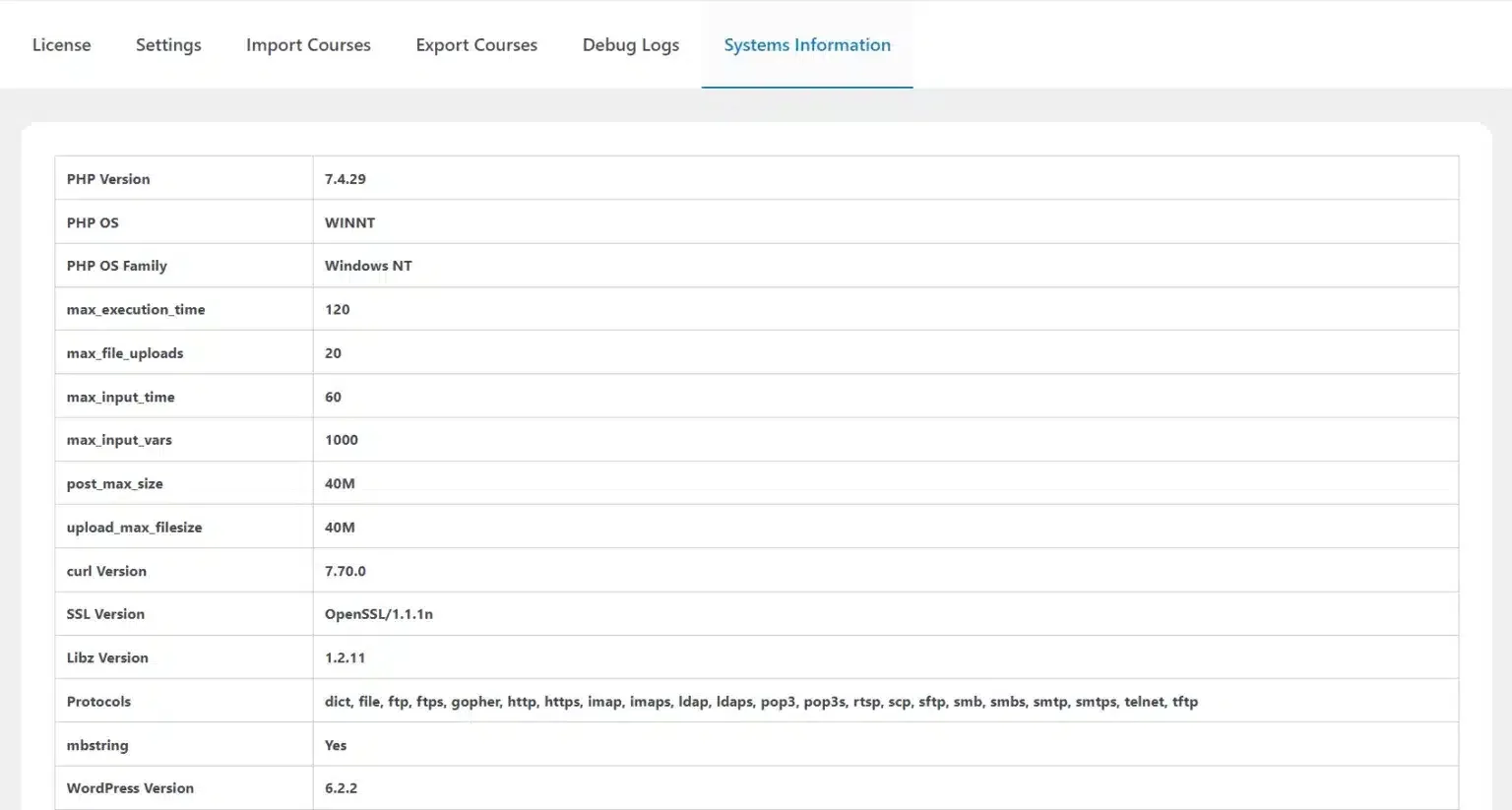
Task: Switch to the Import Courses tab
Action: point(308,44)
